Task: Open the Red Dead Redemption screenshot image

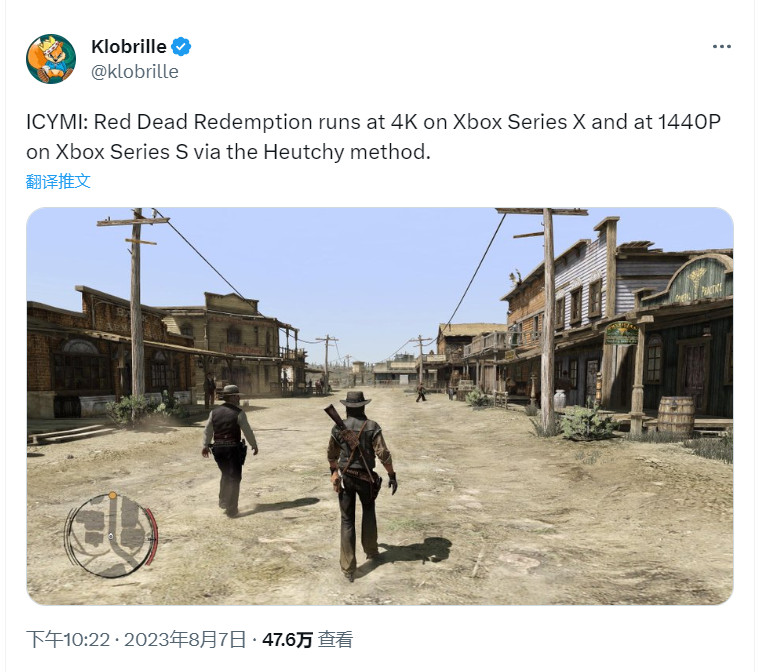Action: coord(380,406)
